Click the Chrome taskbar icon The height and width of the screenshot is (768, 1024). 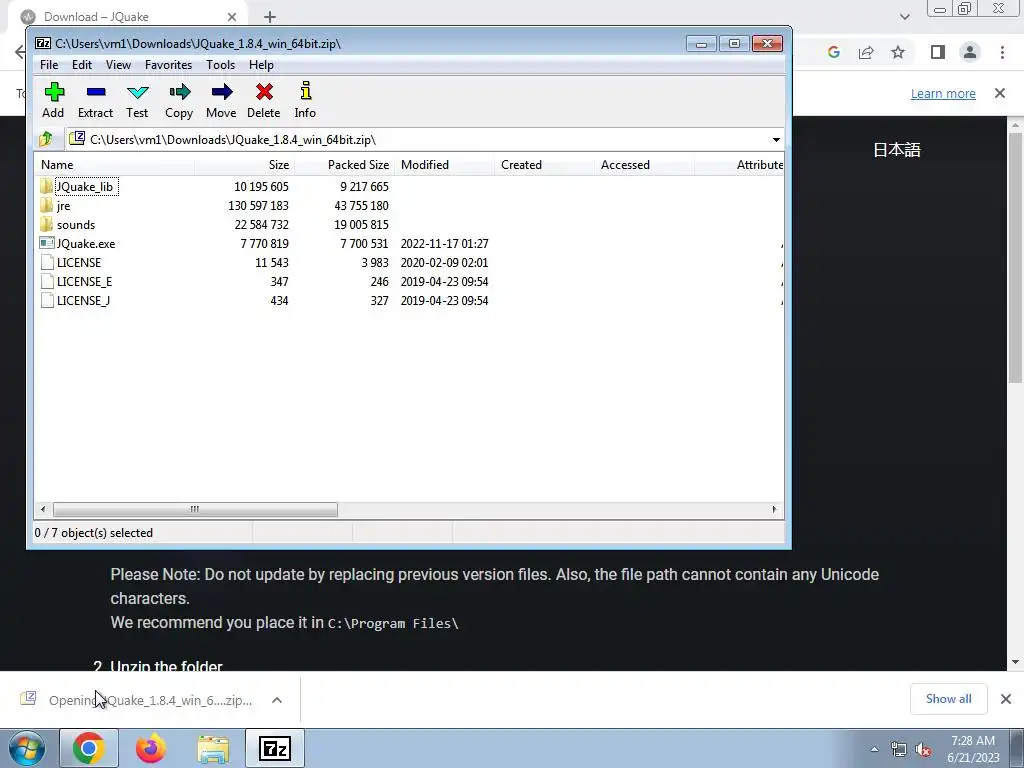(89, 748)
